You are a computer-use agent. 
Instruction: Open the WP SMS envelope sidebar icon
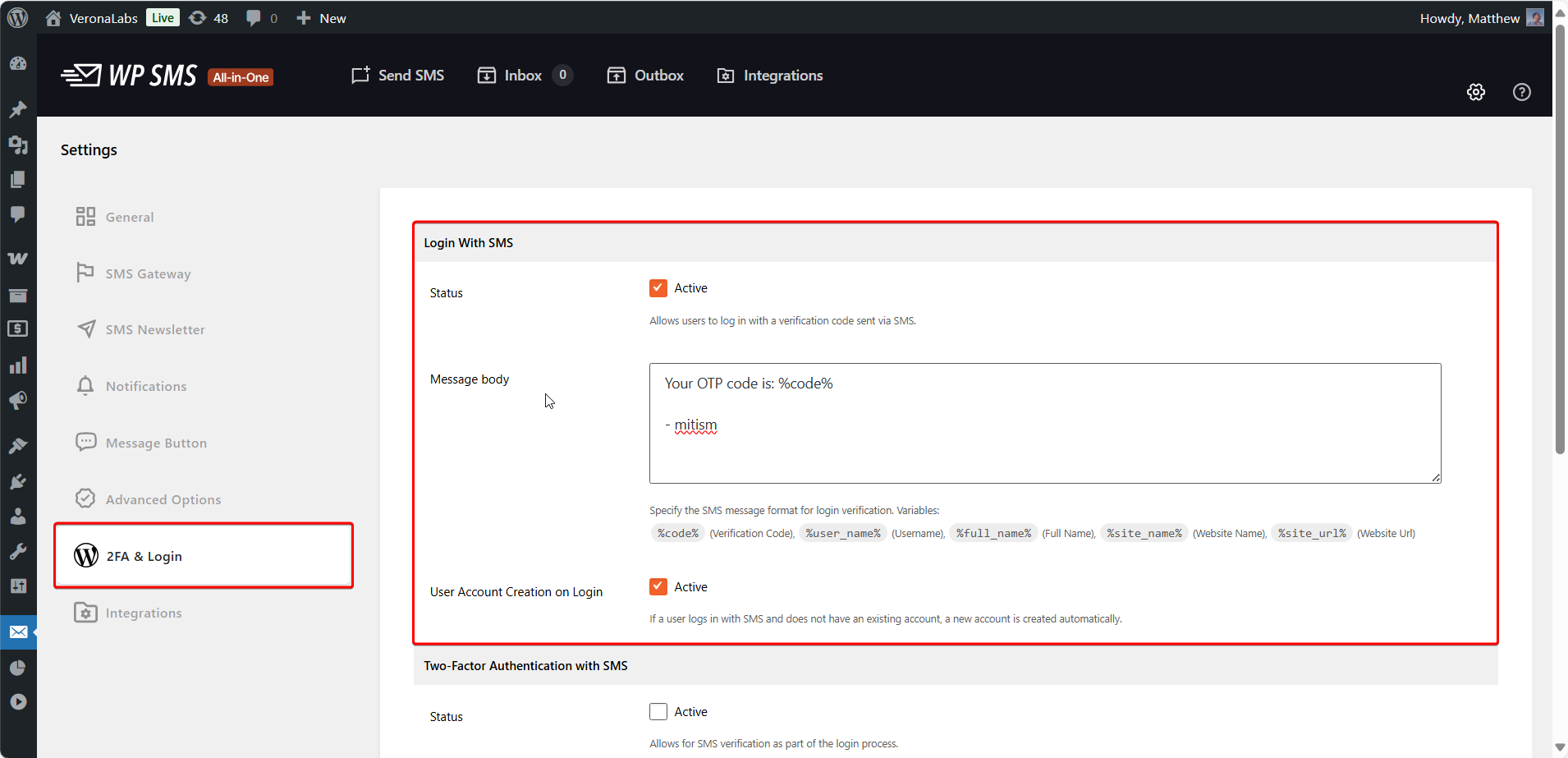click(x=18, y=632)
